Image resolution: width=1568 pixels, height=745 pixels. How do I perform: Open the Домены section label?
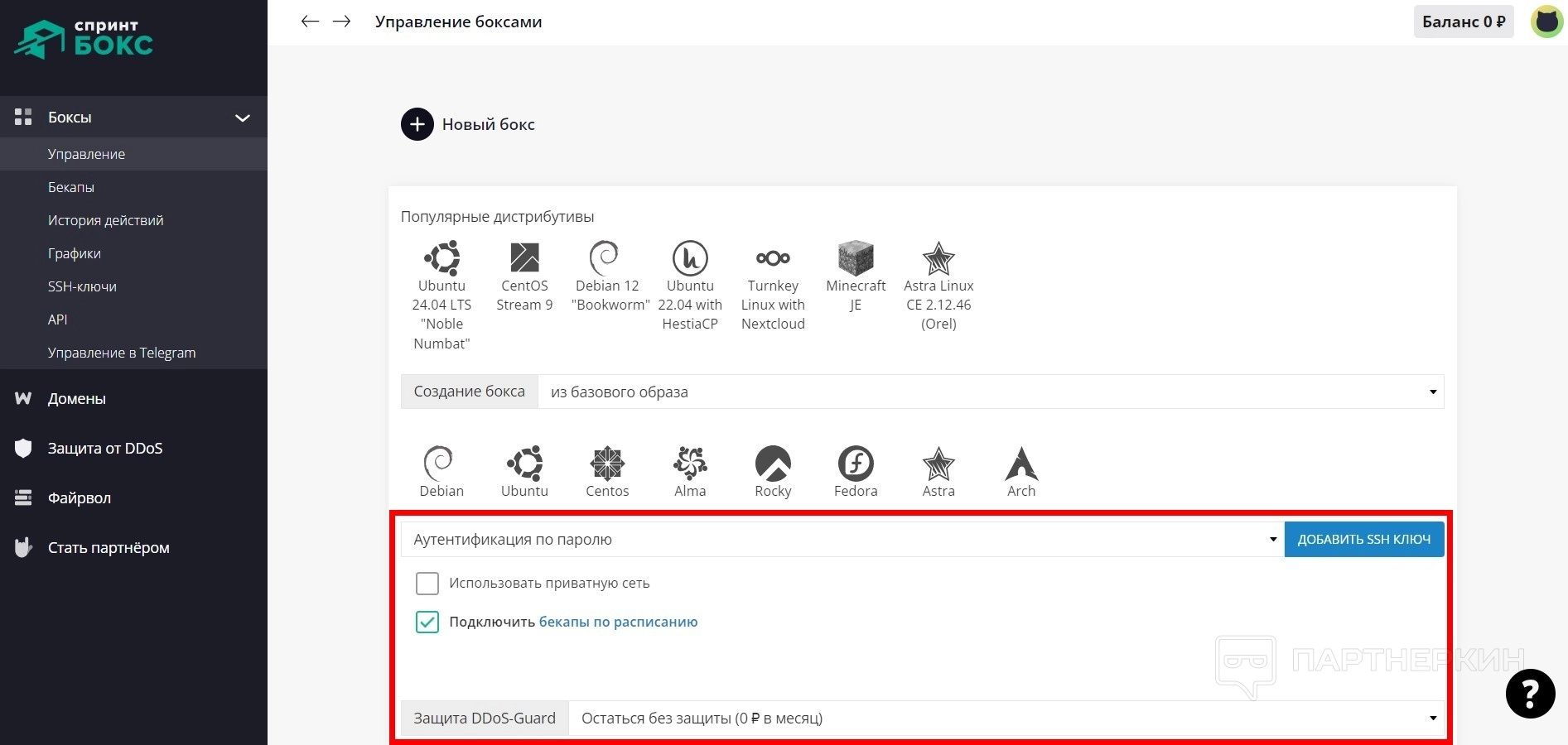click(77, 398)
